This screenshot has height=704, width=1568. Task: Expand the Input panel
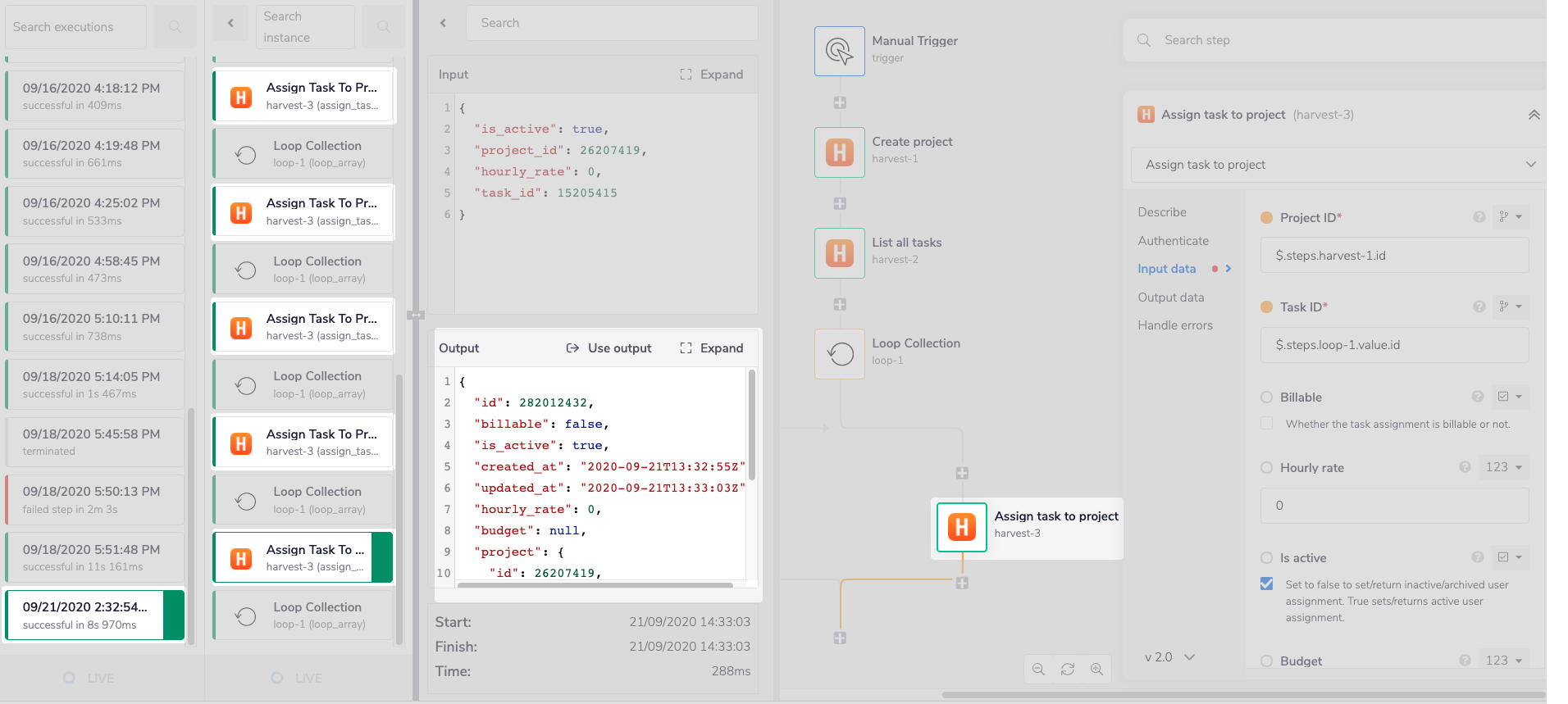click(711, 75)
